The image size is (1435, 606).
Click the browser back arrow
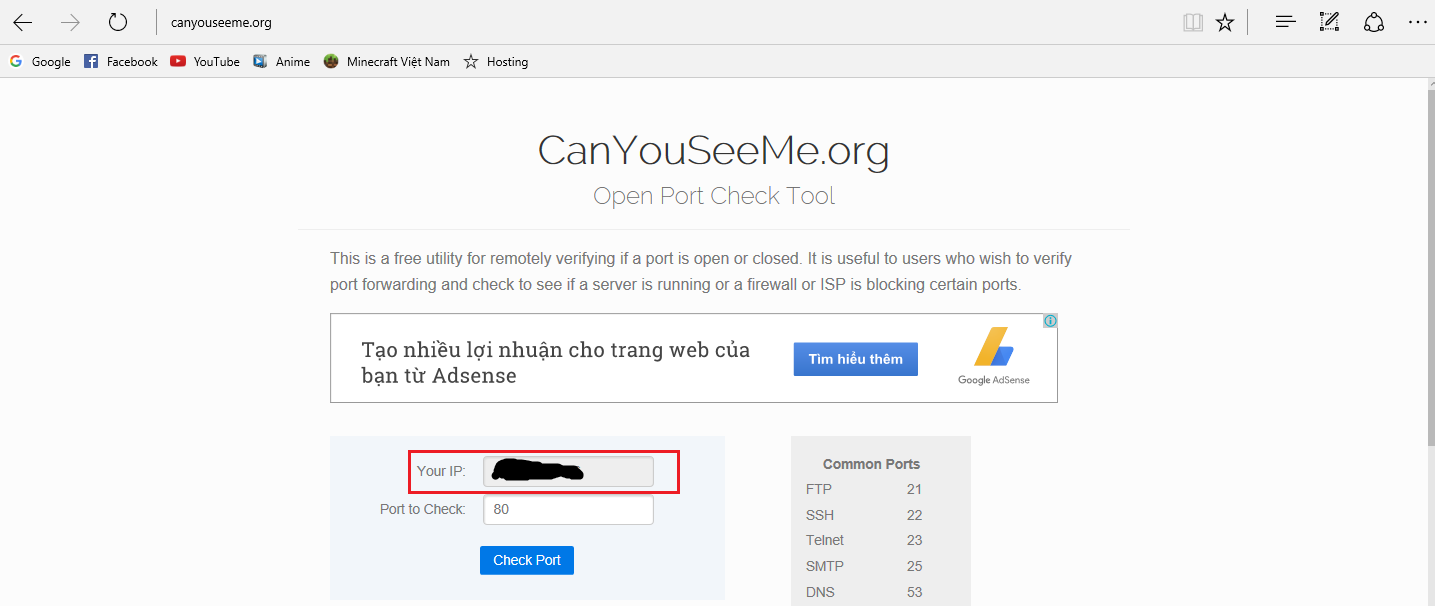tap(22, 22)
